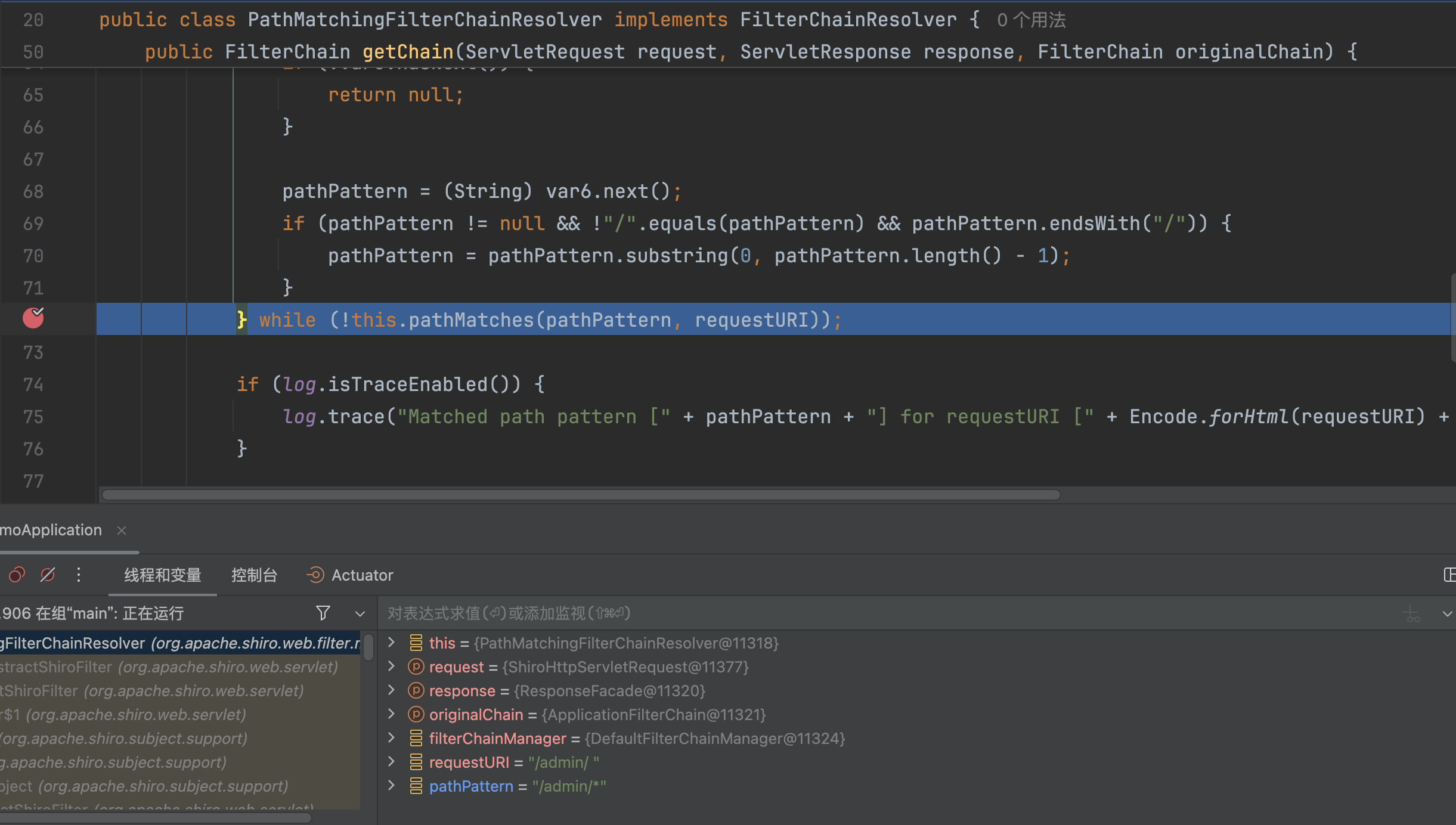Switch to the 控制台 tab
The image size is (1456, 825).
[x=254, y=575]
